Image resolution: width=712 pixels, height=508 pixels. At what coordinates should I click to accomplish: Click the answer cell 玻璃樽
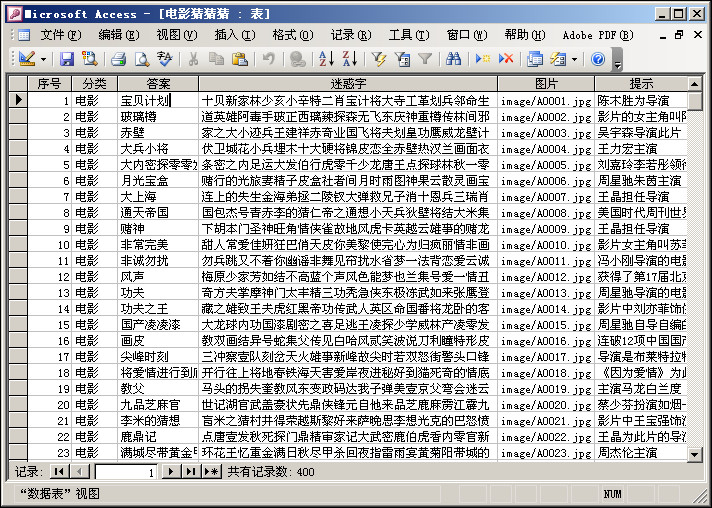(158, 117)
